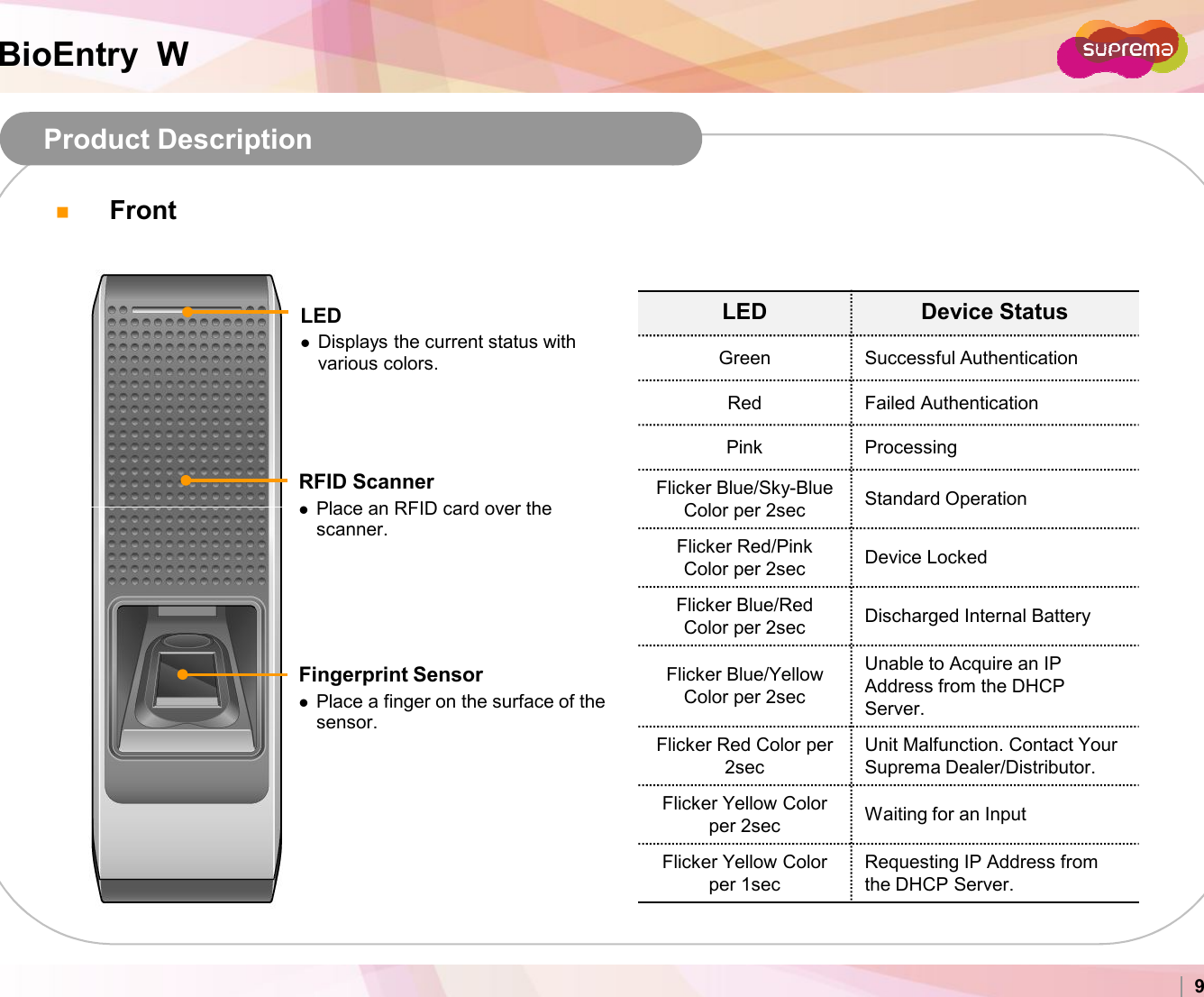Click the BioEntry W title

point(94,54)
